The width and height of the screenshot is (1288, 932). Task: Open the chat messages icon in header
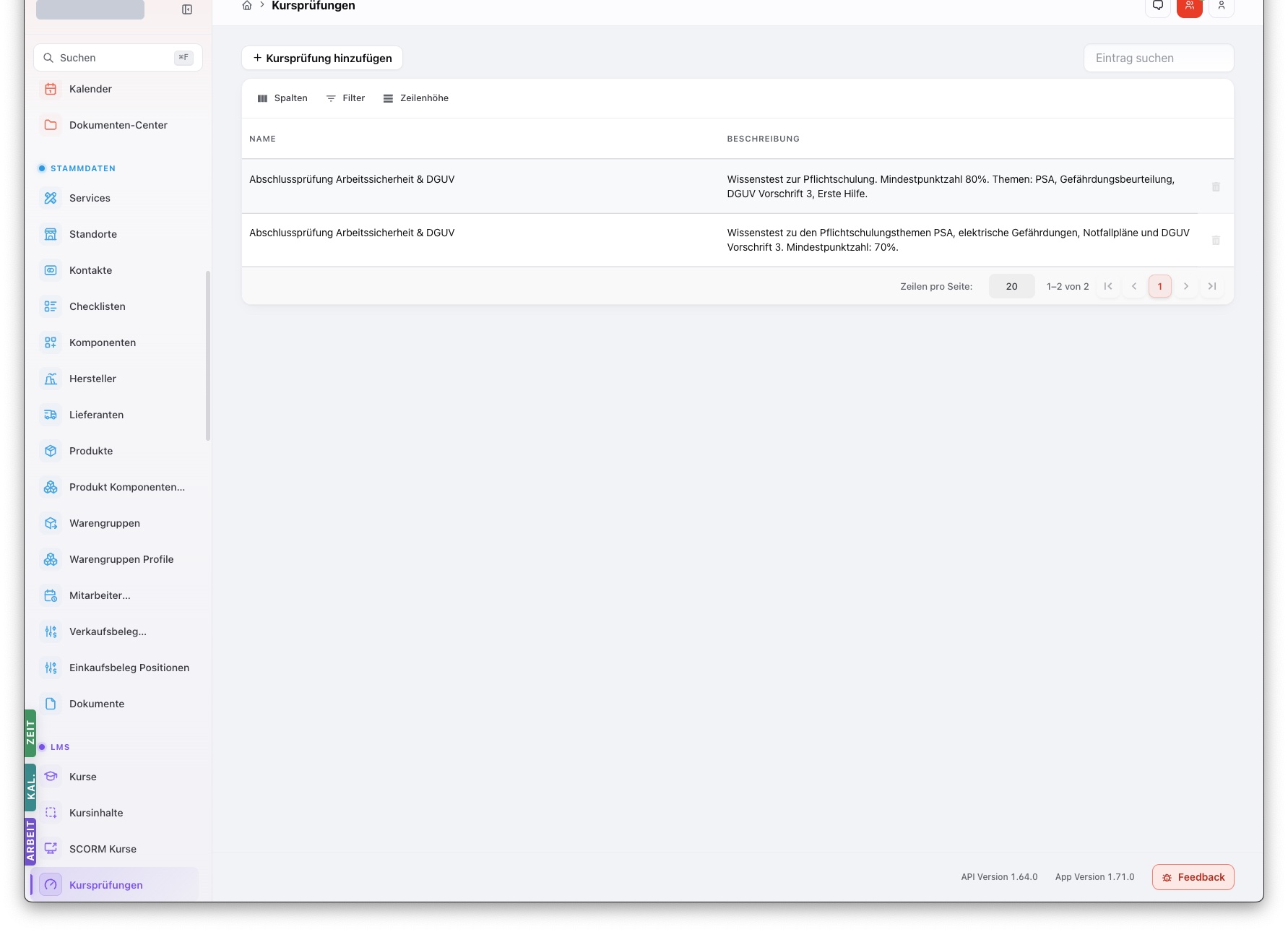1158,7
